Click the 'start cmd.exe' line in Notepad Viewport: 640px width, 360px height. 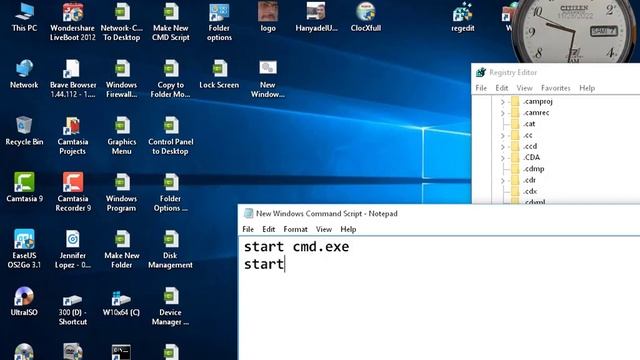[296, 247]
